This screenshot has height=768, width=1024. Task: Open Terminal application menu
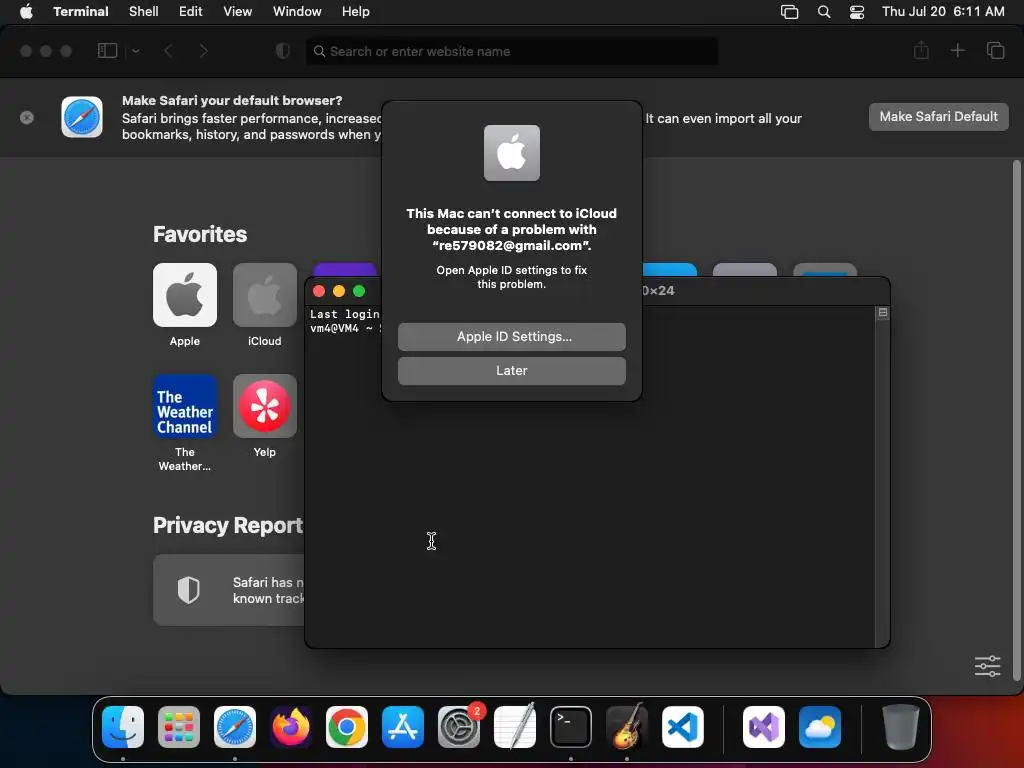(81, 11)
